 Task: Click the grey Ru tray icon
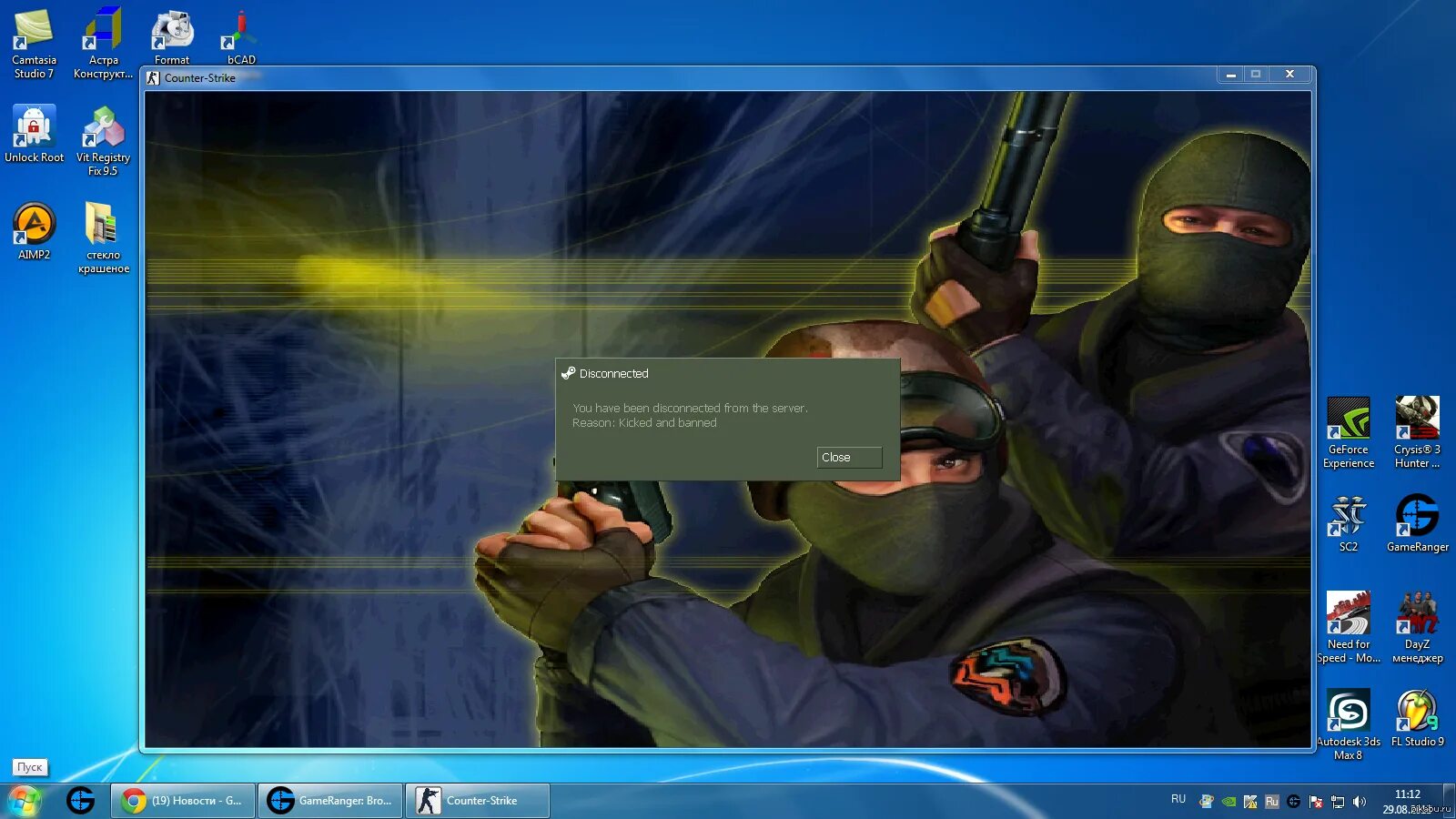(1272, 802)
